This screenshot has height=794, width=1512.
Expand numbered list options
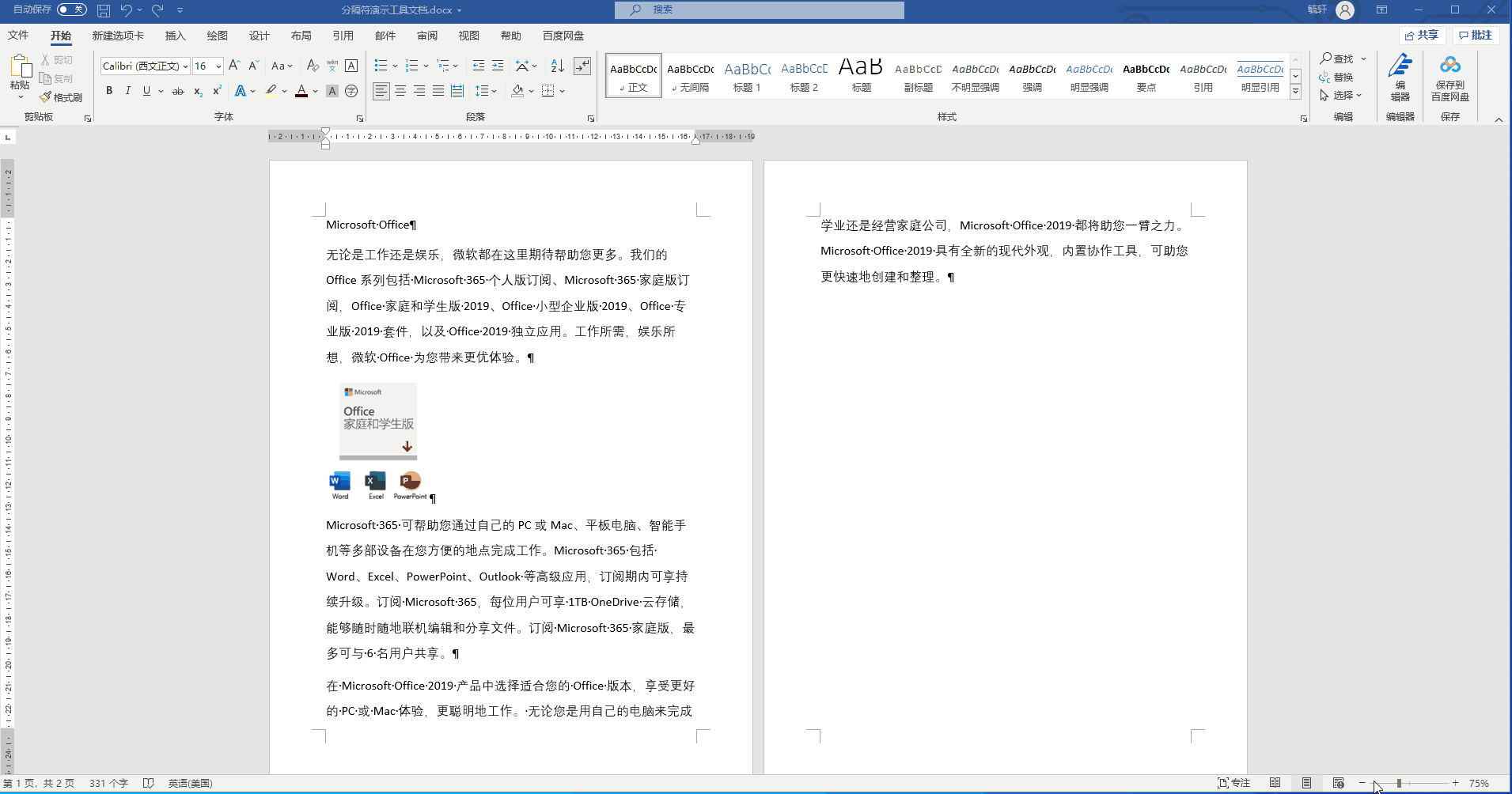click(x=426, y=66)
